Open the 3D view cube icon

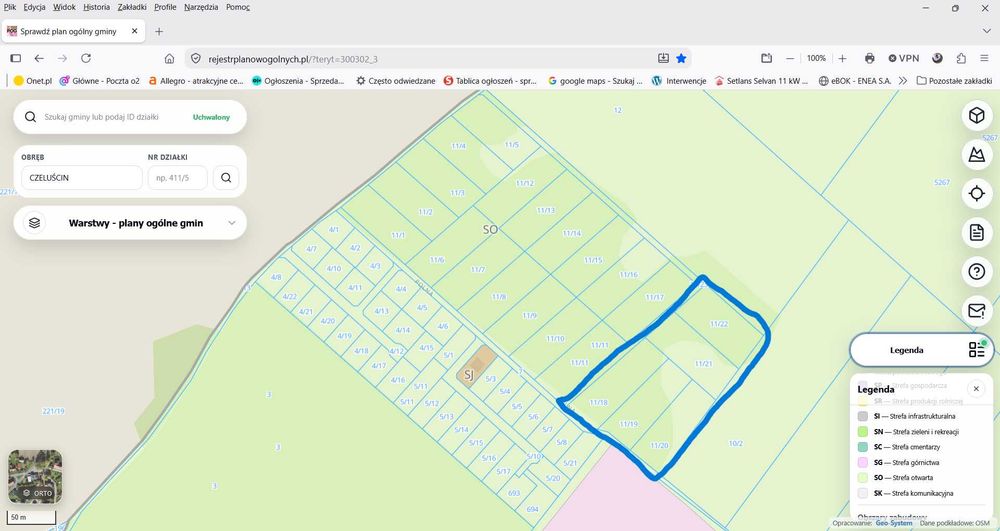(976, 115)
